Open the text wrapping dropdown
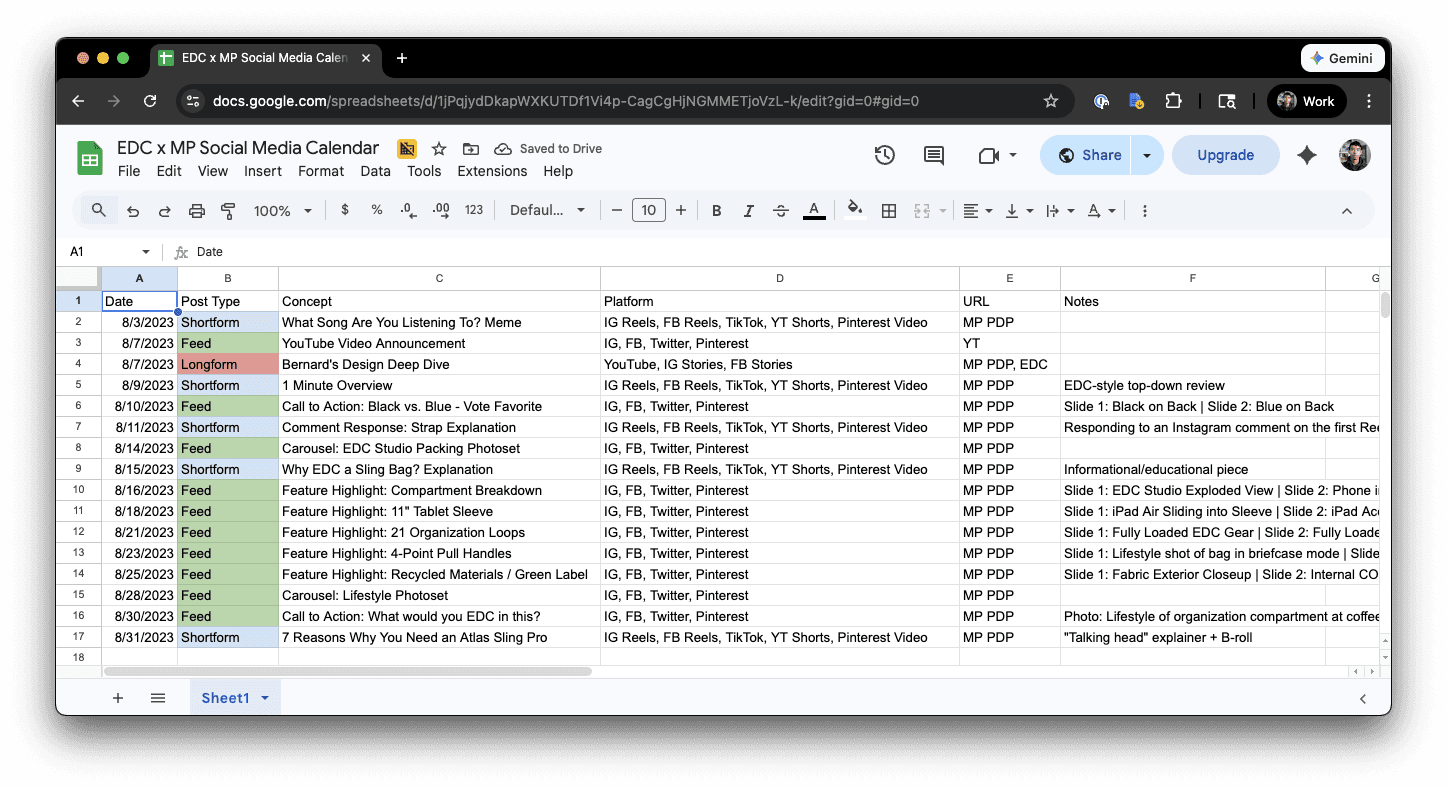1447x789 pixels. click(1060, 210)
